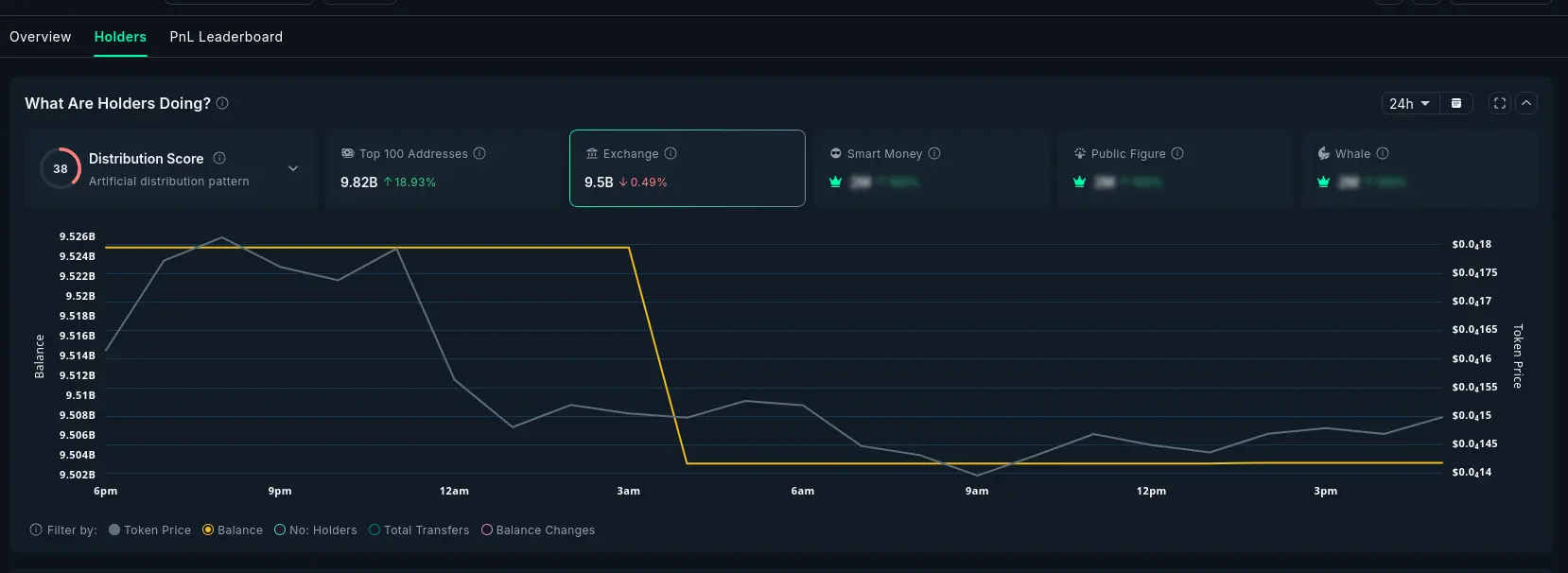This screenshot has height=573, width=1568.
Task: Click info icon next to Distribution Score
Action: [x=219, y=158]
